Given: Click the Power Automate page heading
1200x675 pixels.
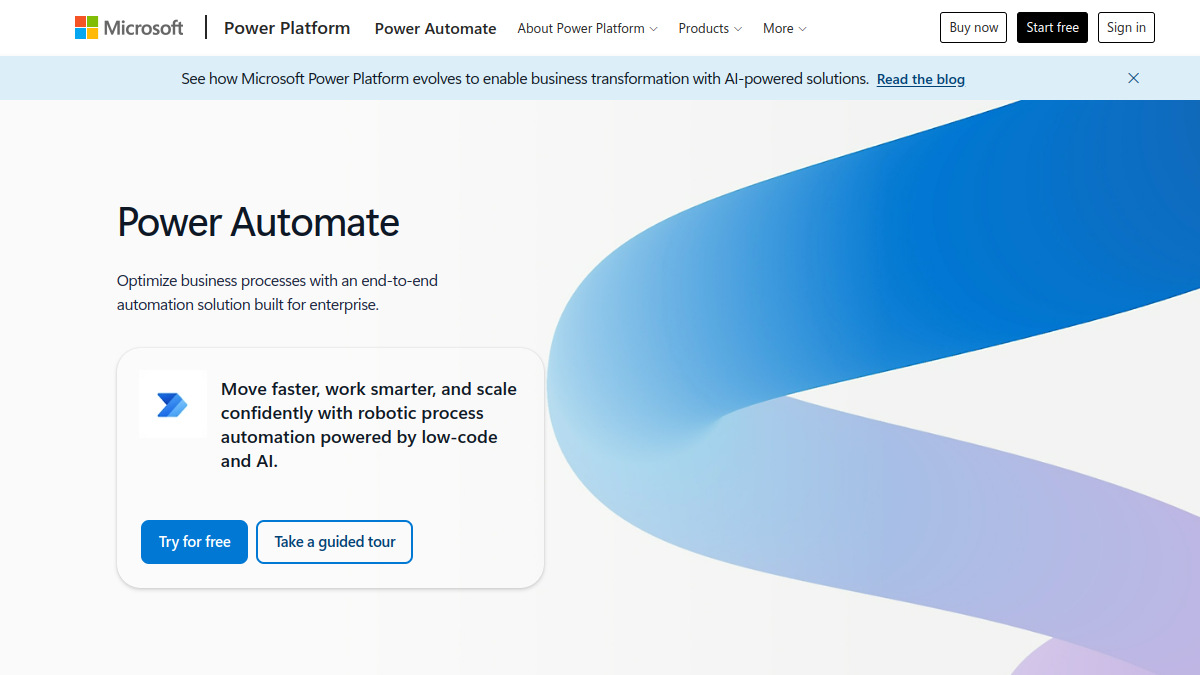Looking at the screenshot, I should (258, 222).
